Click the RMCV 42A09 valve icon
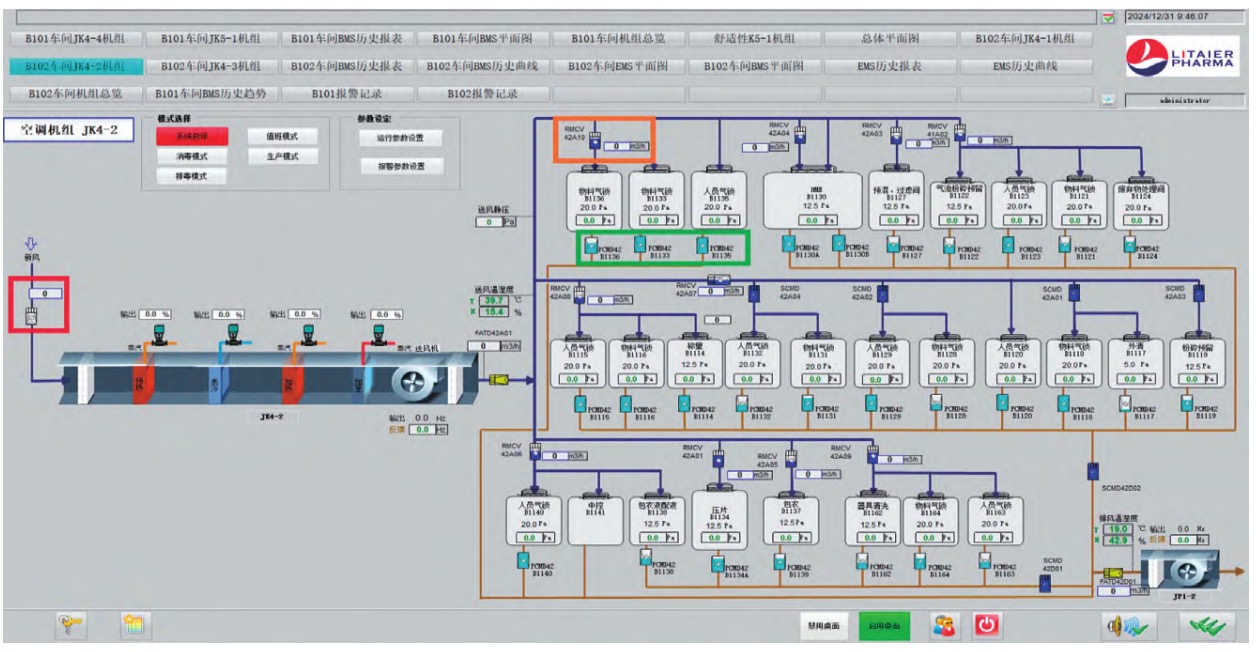 [873, 455]
